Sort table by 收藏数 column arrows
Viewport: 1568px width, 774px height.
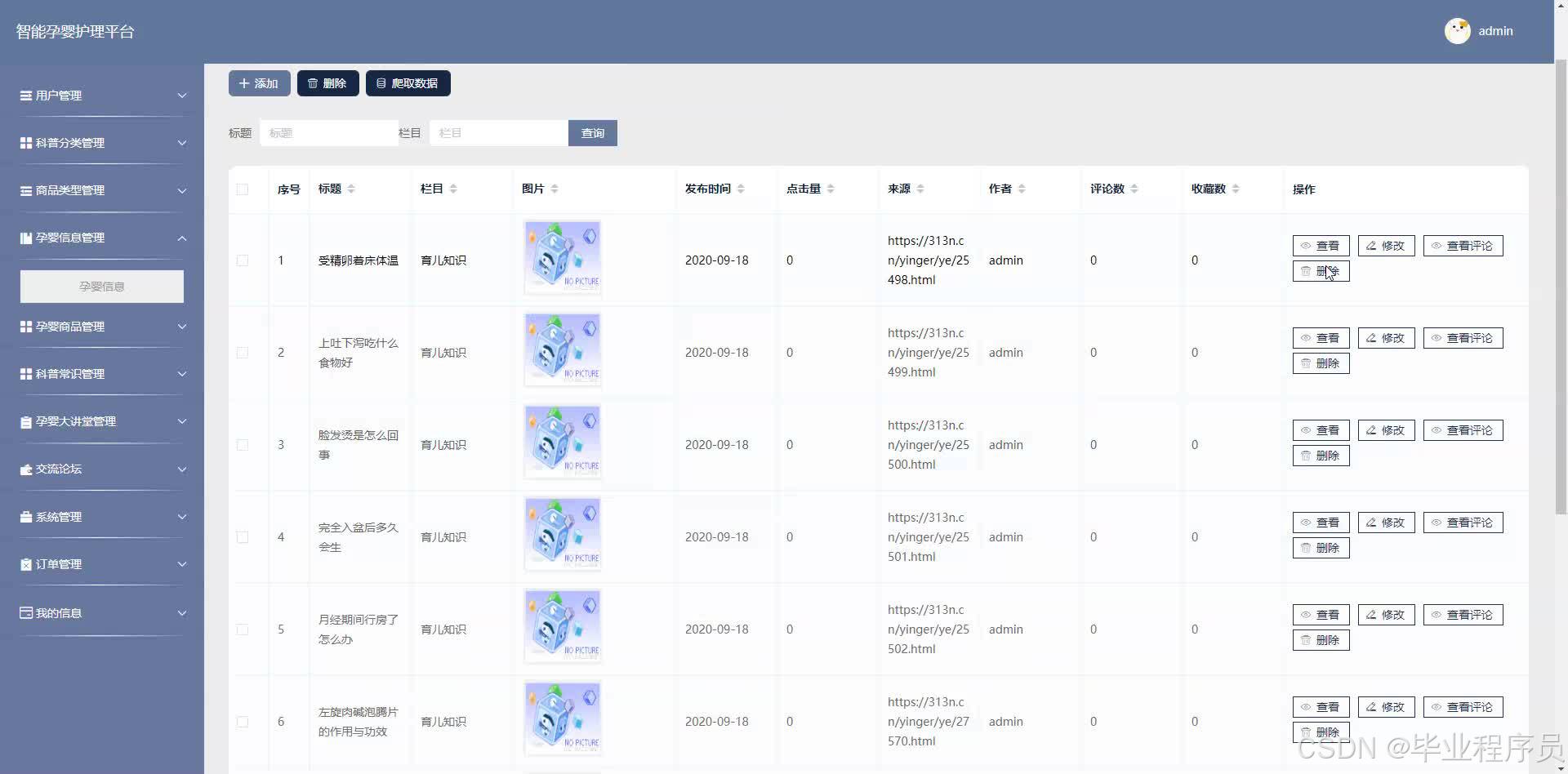click(1236, 189)
